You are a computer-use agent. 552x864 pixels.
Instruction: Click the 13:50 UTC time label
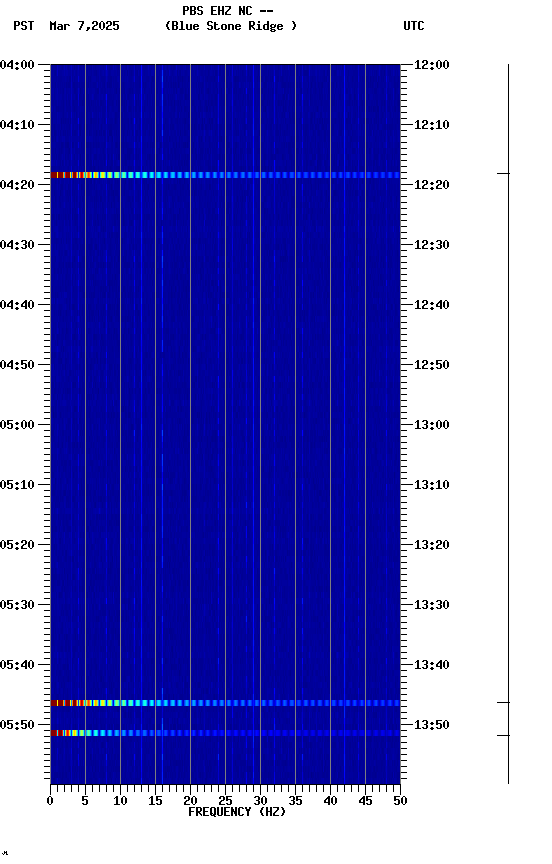click(432, 725)
